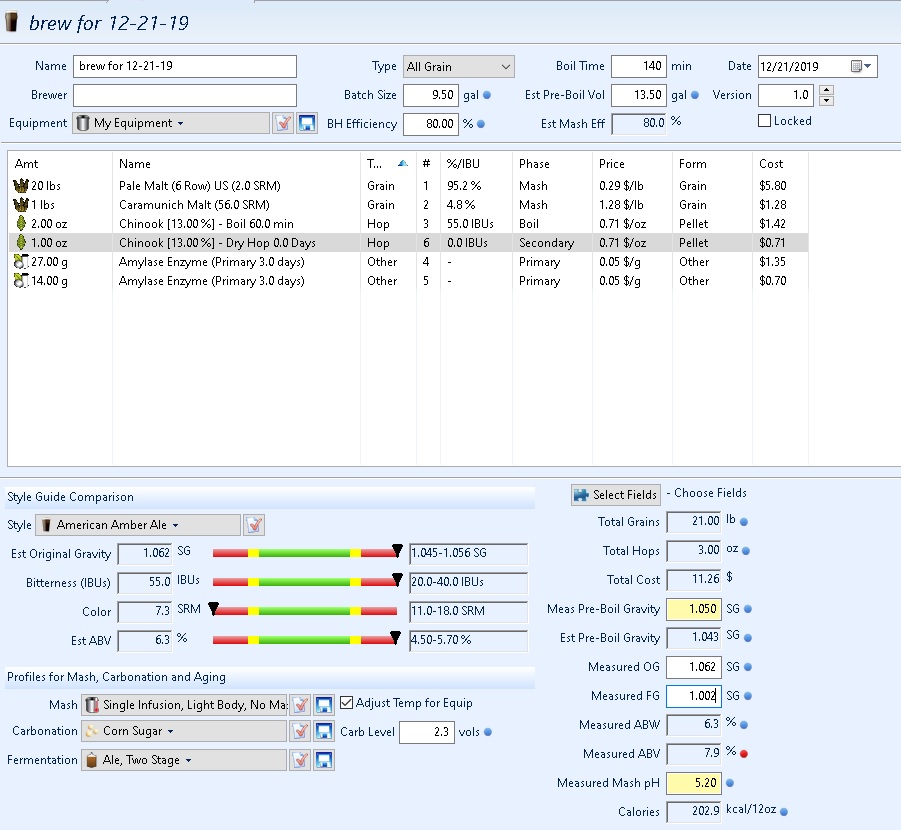Open the American Amber Ale style dropdown
Screen dimensions: 901x830
(x=138, y=525)
